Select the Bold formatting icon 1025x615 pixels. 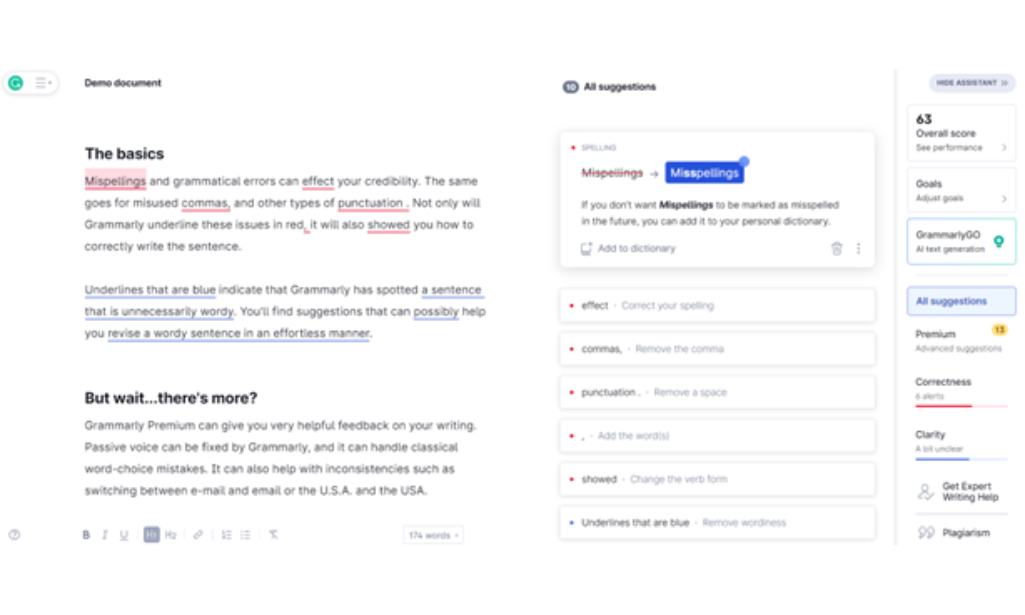point(87,534)
